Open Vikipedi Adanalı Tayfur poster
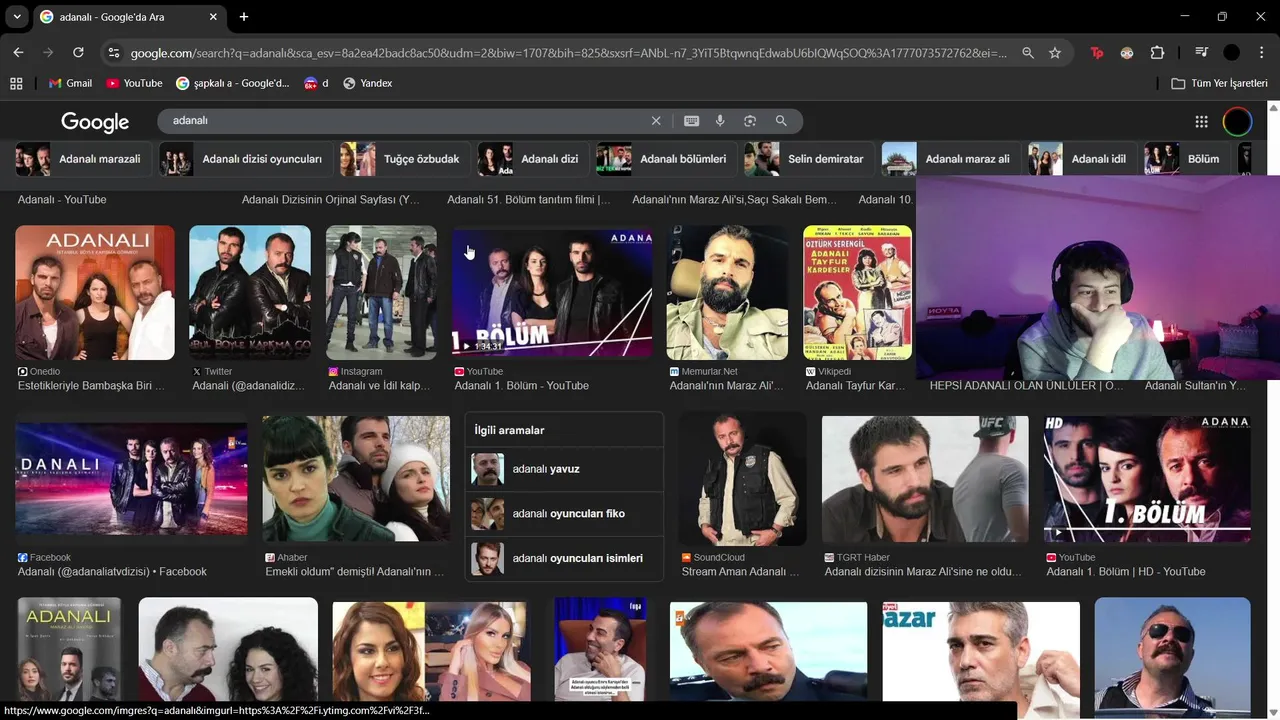 858,292
